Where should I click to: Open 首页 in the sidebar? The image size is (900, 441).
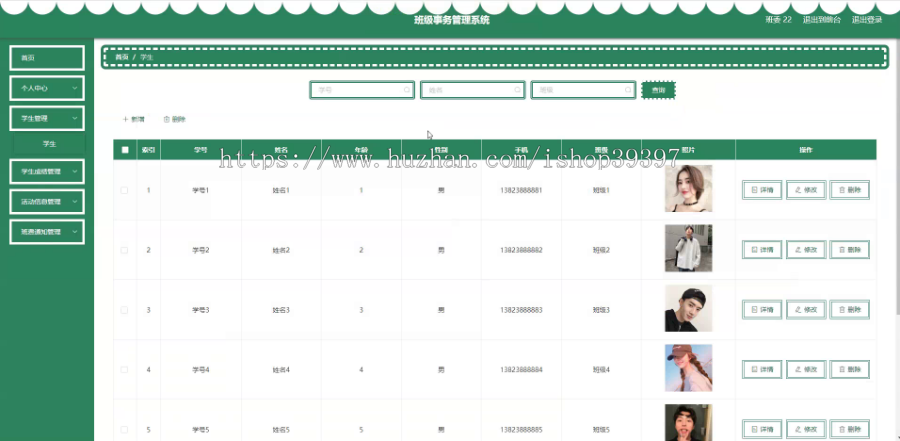pyautogui.click(x=47, y=58)
